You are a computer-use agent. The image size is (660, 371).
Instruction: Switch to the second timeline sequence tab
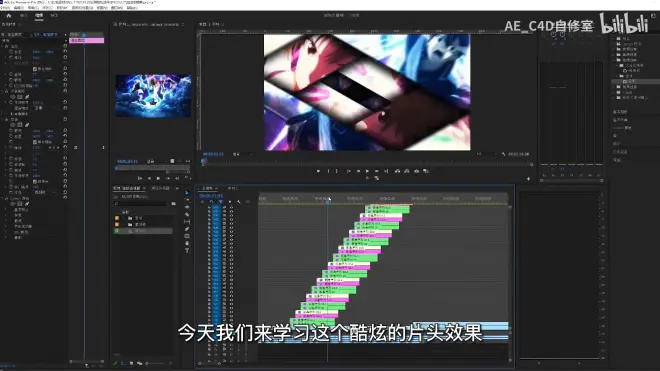232,188
